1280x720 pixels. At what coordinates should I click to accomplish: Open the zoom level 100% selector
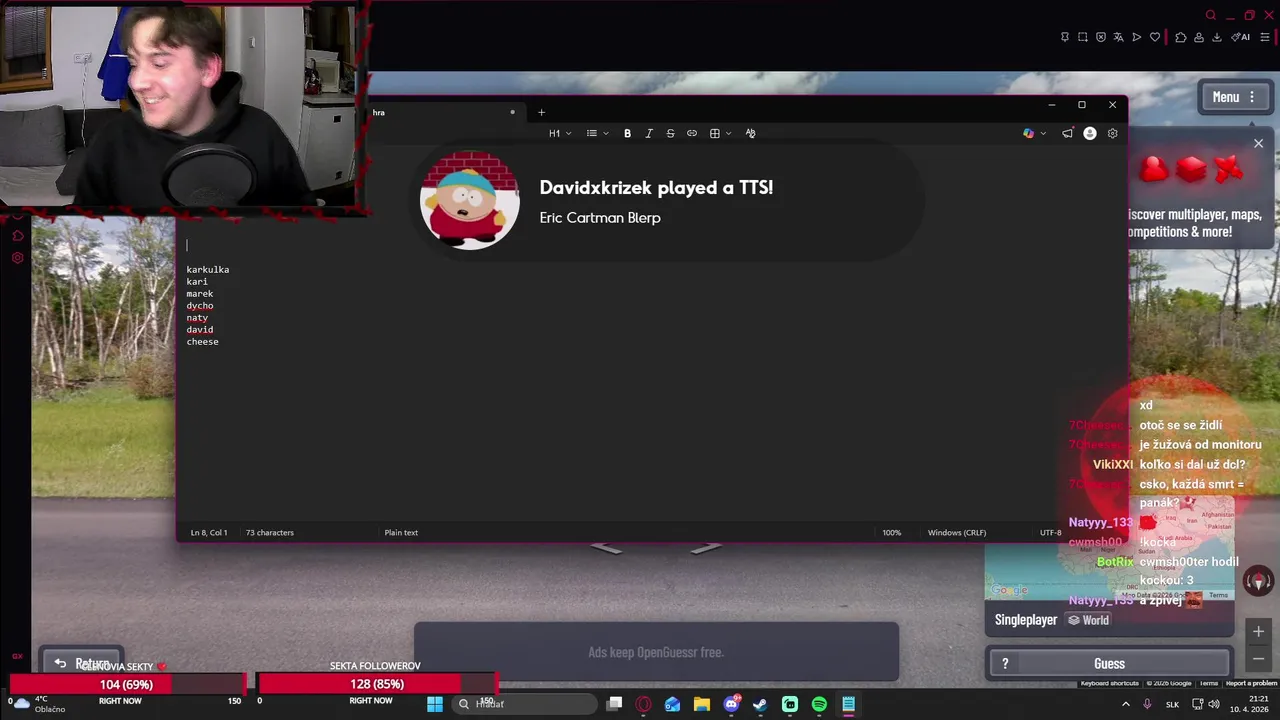(x=891, y=533)
